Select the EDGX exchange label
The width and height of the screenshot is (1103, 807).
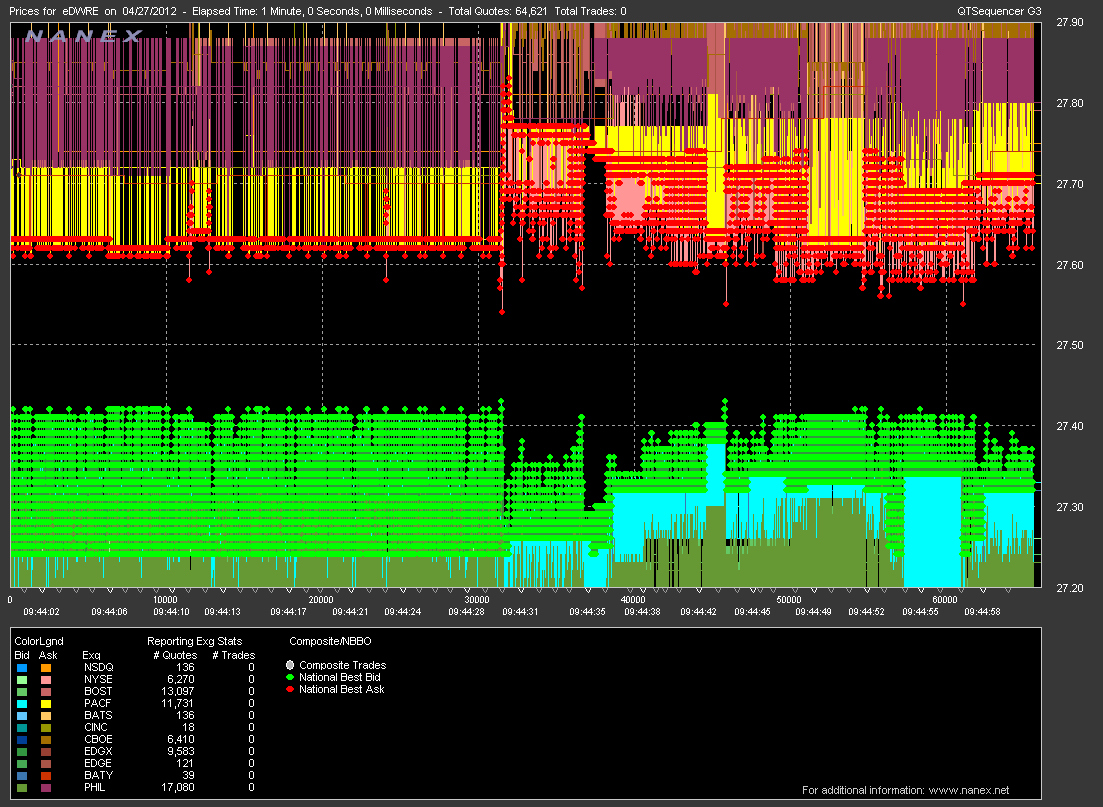pyautogui.click(x=98, y=751)
